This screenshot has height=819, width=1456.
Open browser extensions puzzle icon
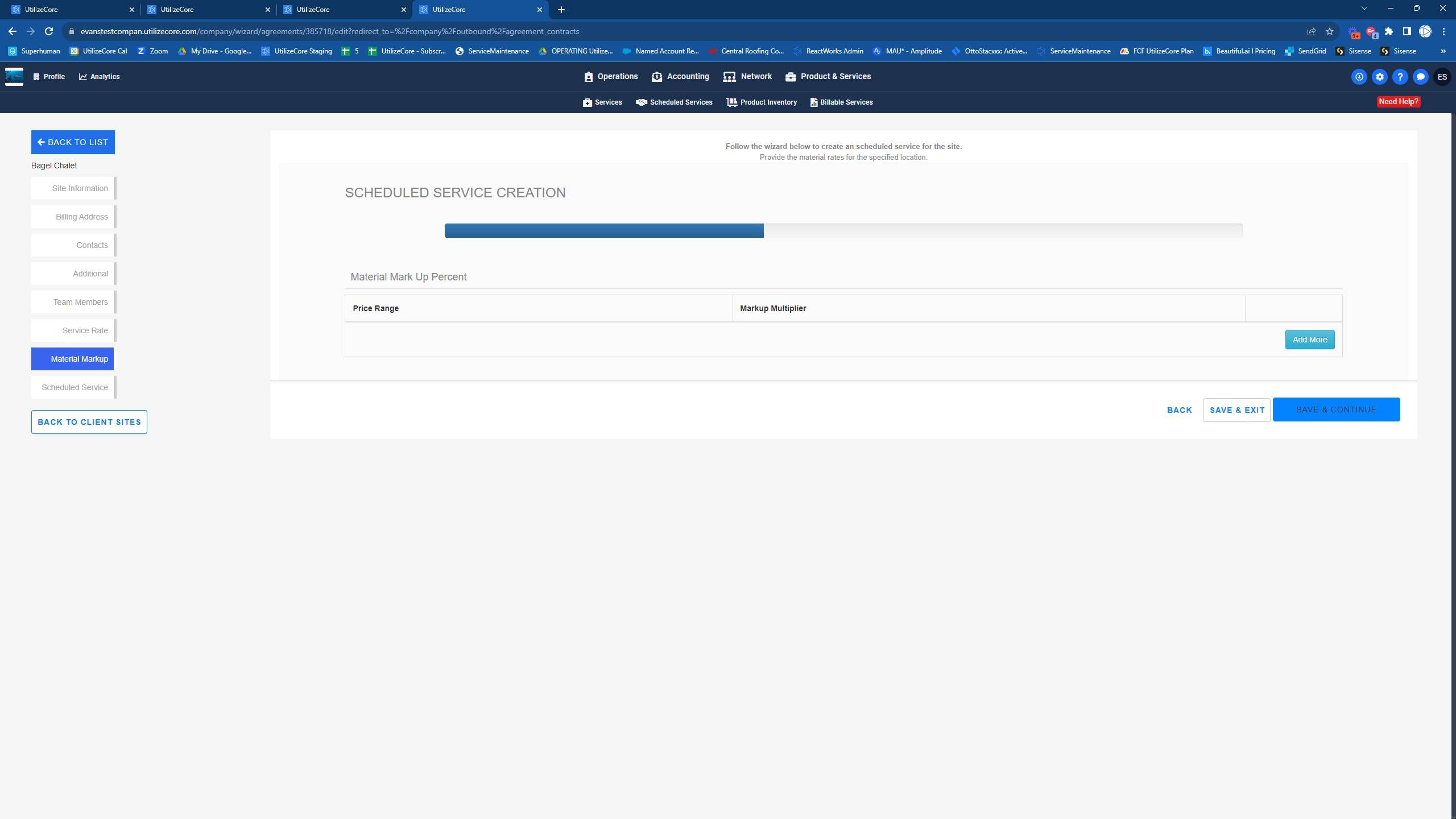[1389, 31]
